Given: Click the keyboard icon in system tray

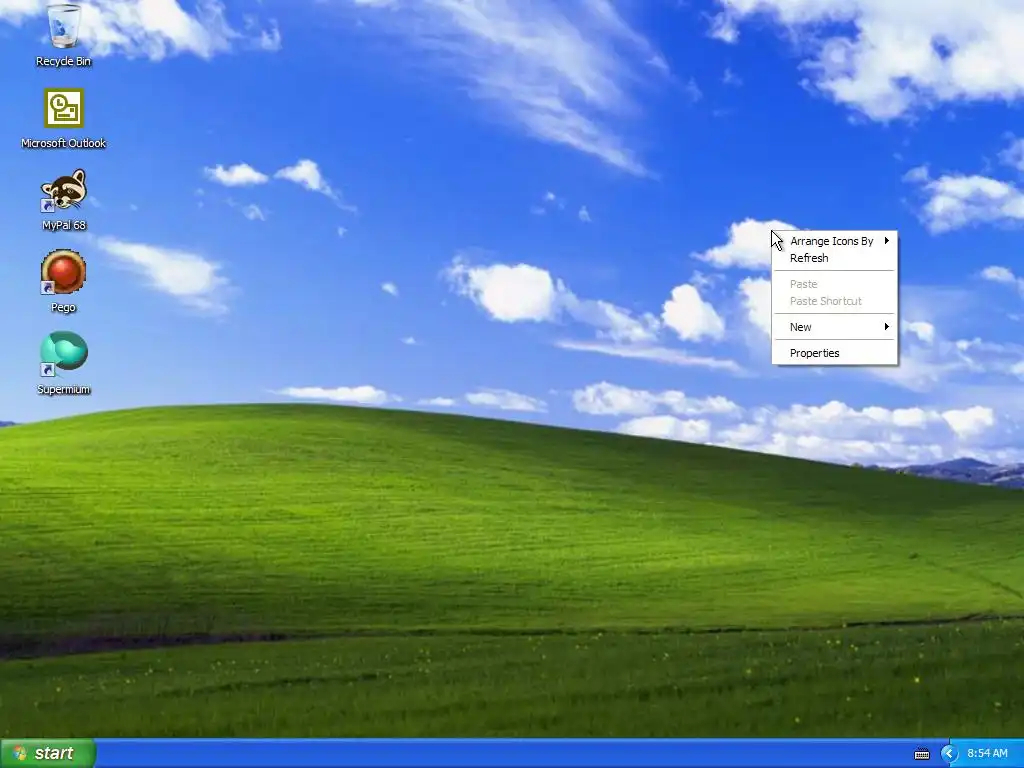Looking at the screenshot, I should coord(921,754).
